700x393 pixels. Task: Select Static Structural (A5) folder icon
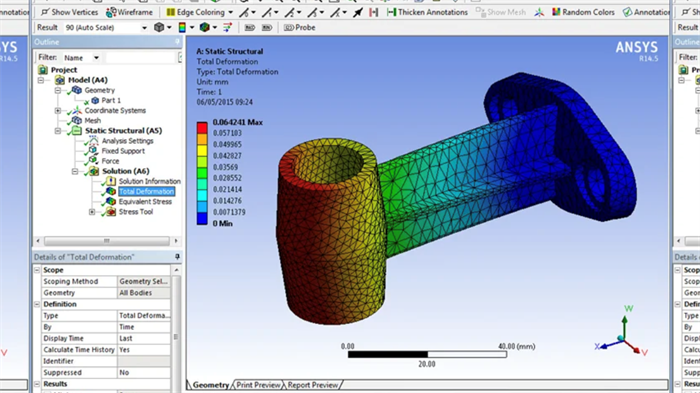pyautogui.click(x=77, y=130)
